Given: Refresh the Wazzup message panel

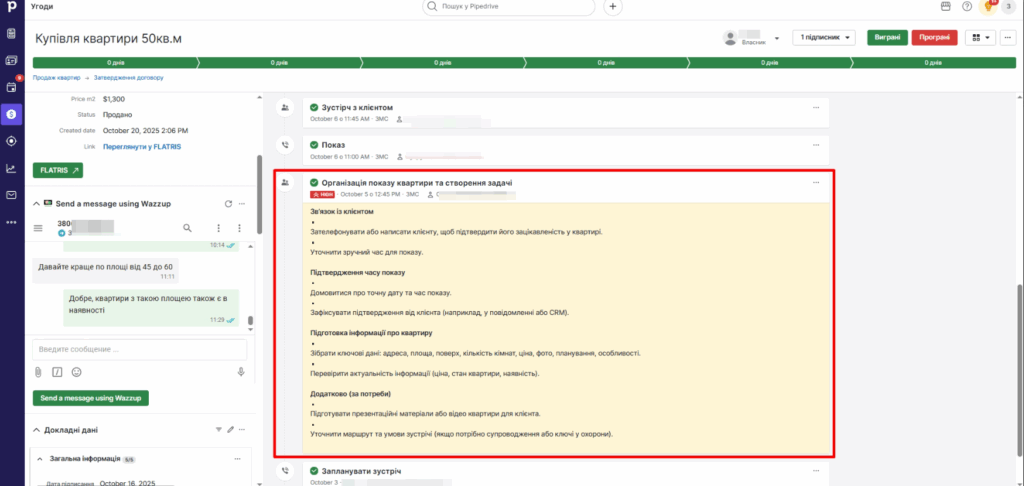Looking at the screenshot, I should [228, 203].
